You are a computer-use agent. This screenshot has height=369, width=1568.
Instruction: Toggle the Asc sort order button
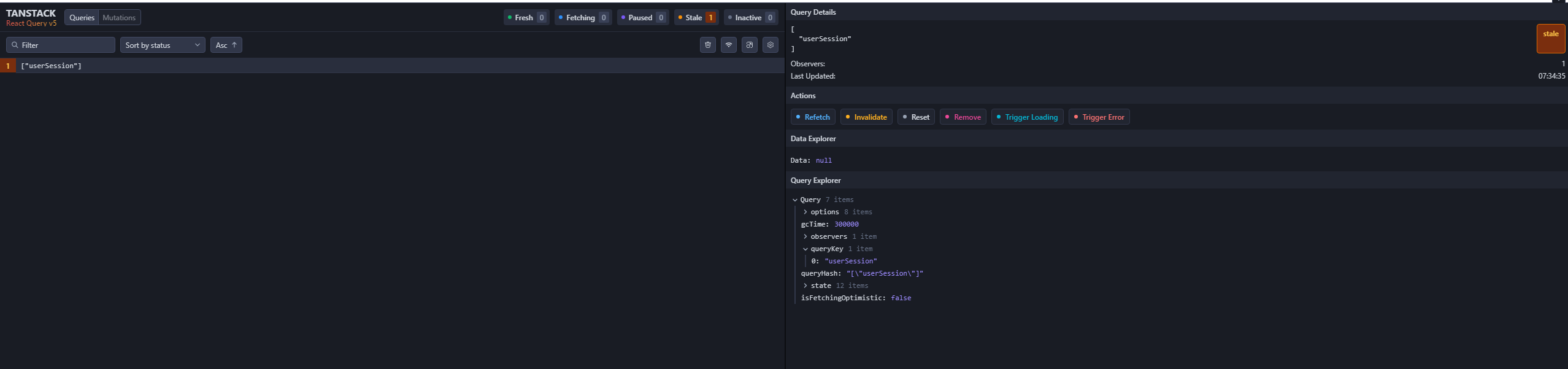(226, 45)
